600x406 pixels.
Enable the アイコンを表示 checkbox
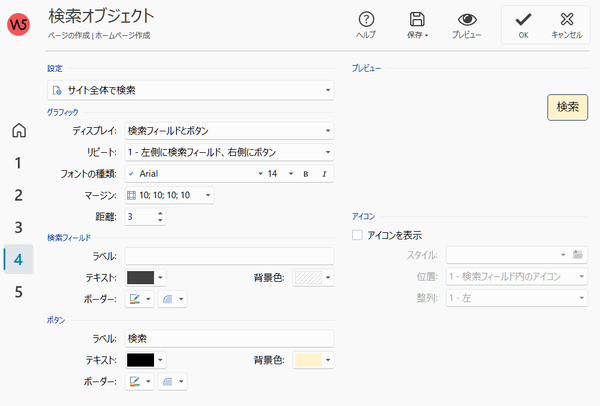tap(357, 235)
